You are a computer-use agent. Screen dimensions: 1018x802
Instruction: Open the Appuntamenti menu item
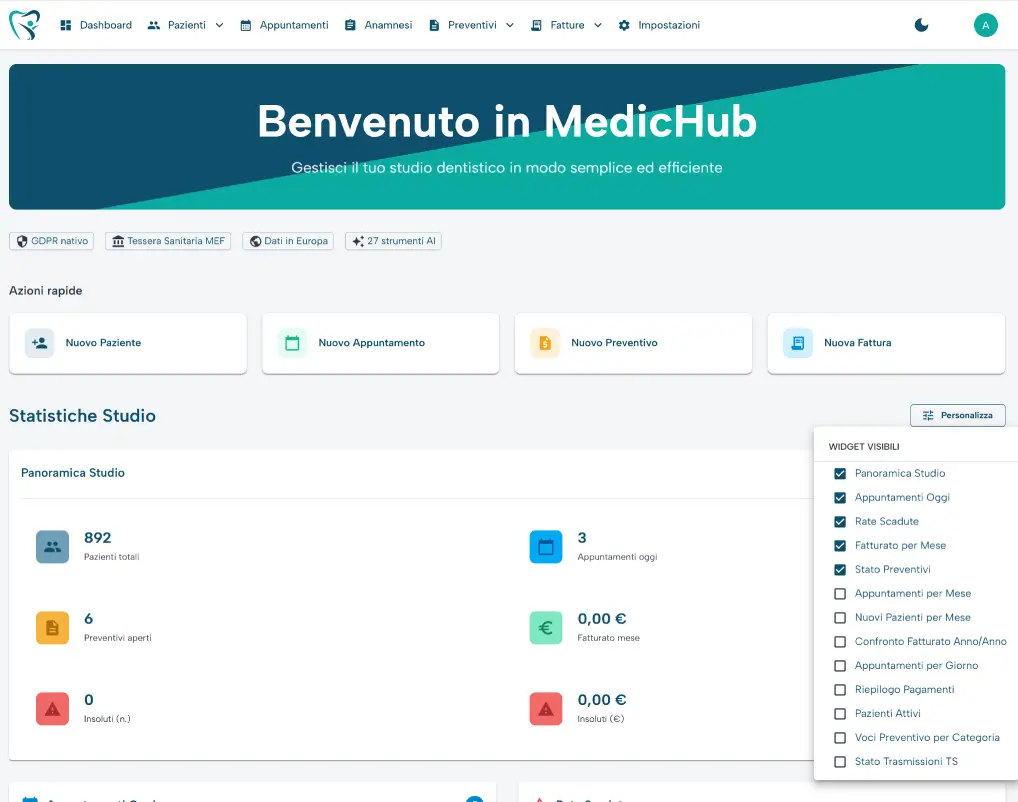coord(284,25)
